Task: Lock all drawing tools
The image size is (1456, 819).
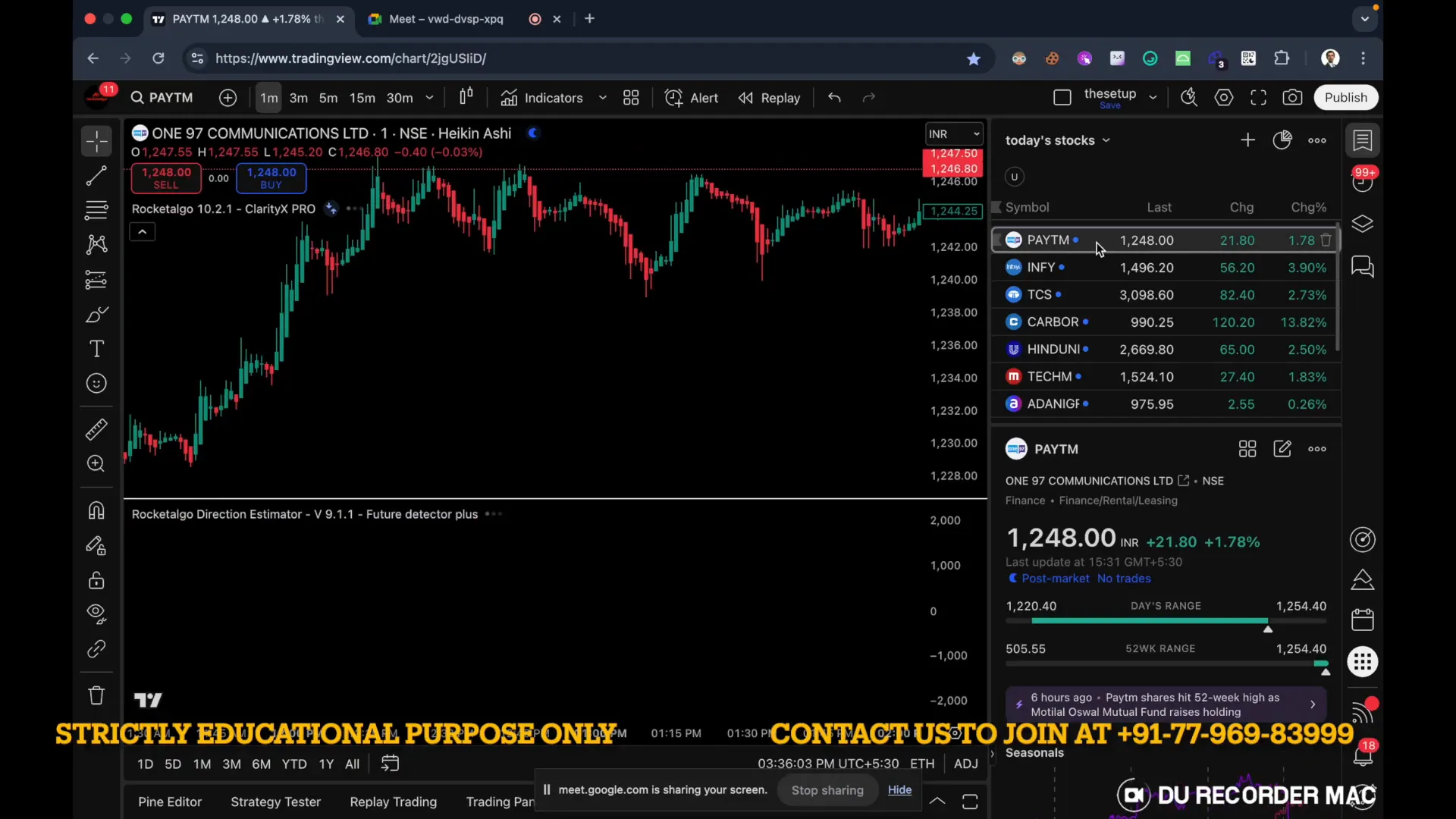Action: (96, 580)
